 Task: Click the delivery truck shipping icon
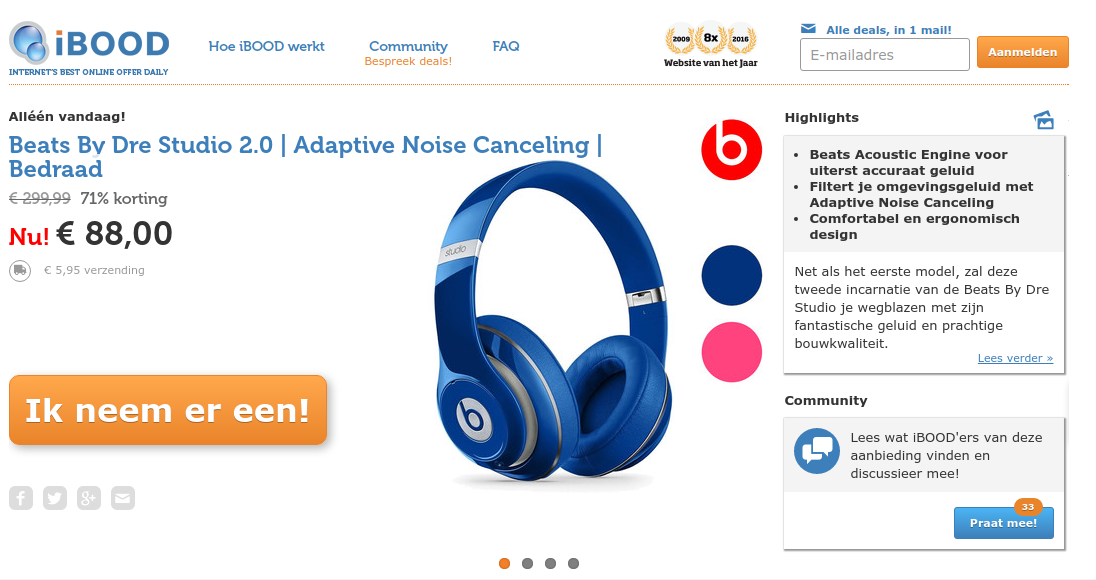pos(20,270)
